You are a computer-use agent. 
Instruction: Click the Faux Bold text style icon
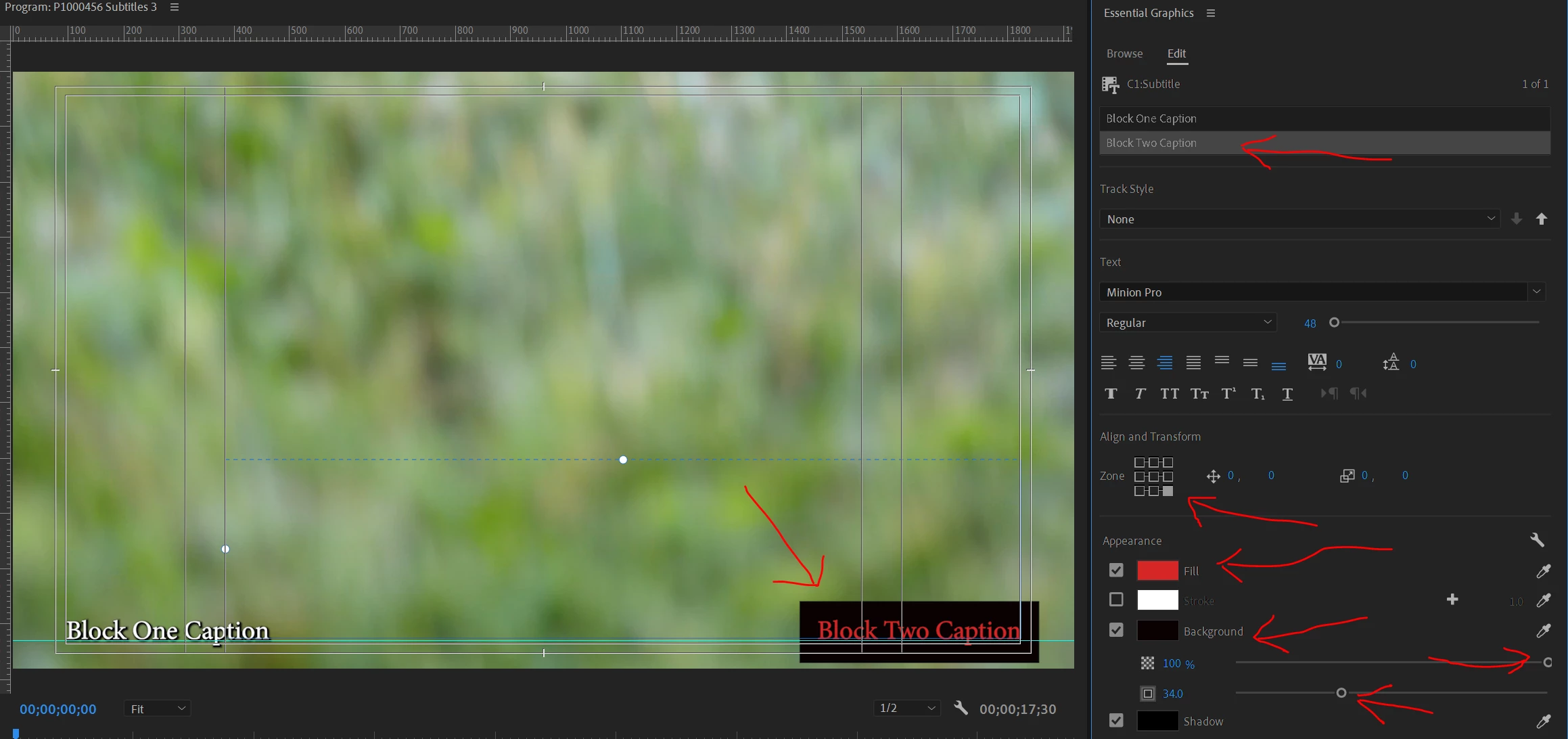[x=1111, y=394]
